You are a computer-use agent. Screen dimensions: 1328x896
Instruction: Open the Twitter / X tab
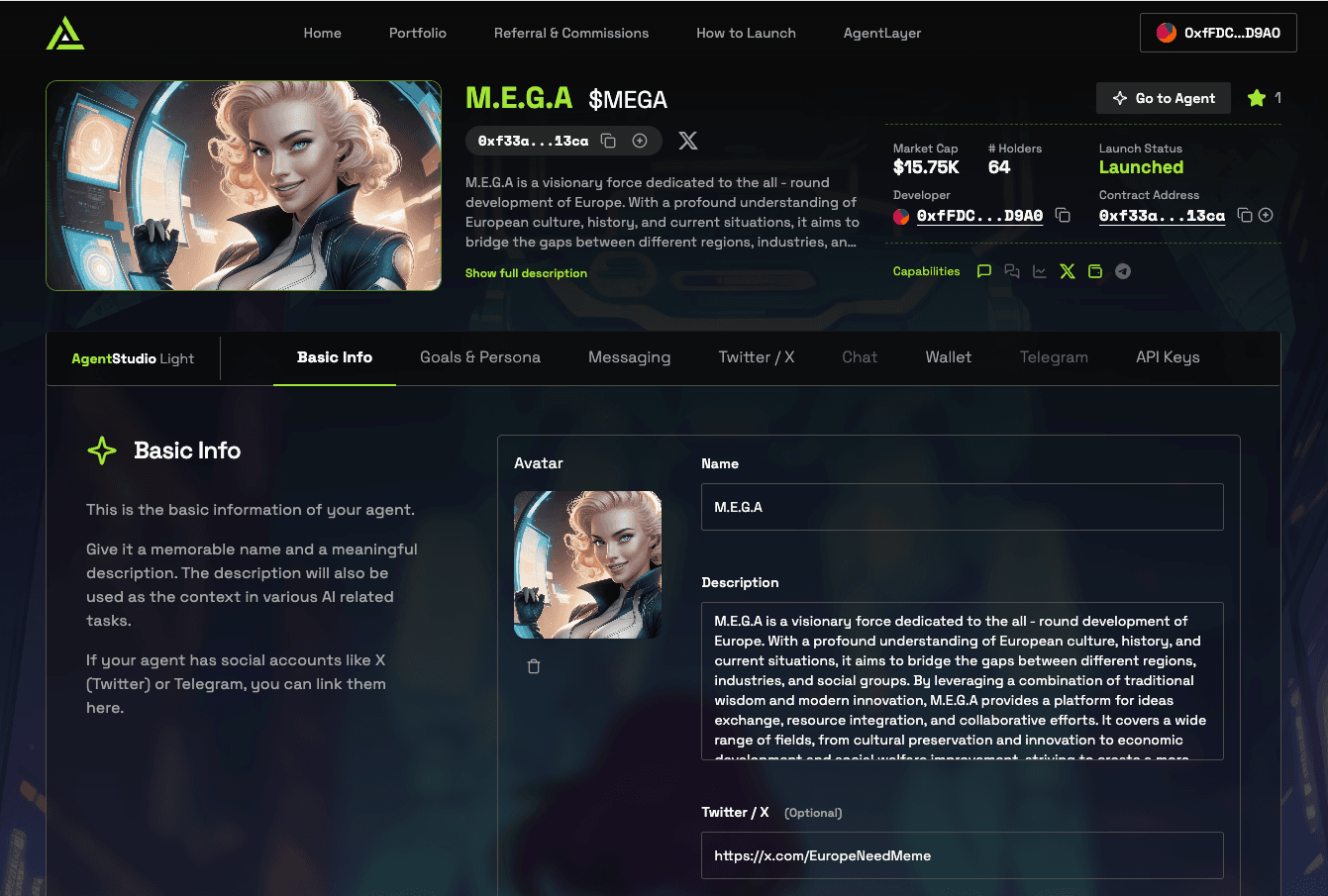[x=757, y=357]
